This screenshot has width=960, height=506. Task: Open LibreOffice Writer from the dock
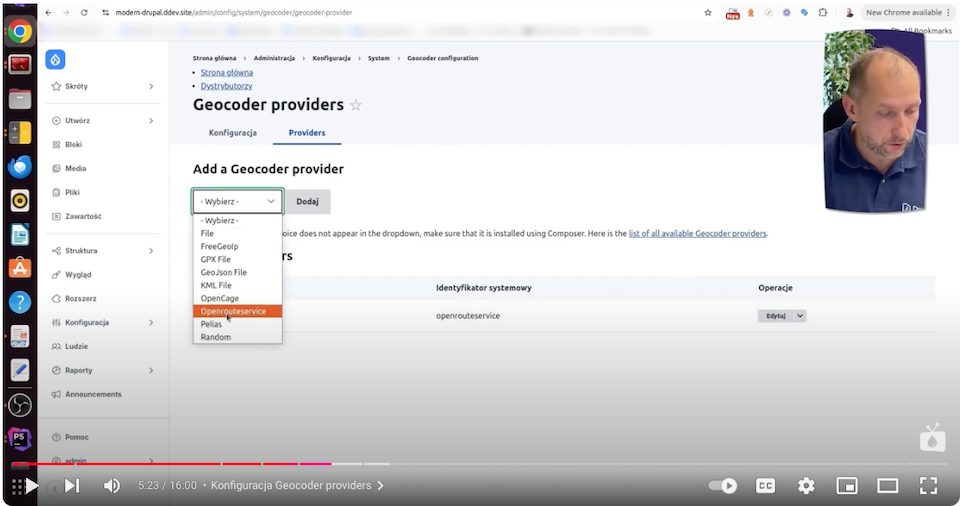click(20, 235)
